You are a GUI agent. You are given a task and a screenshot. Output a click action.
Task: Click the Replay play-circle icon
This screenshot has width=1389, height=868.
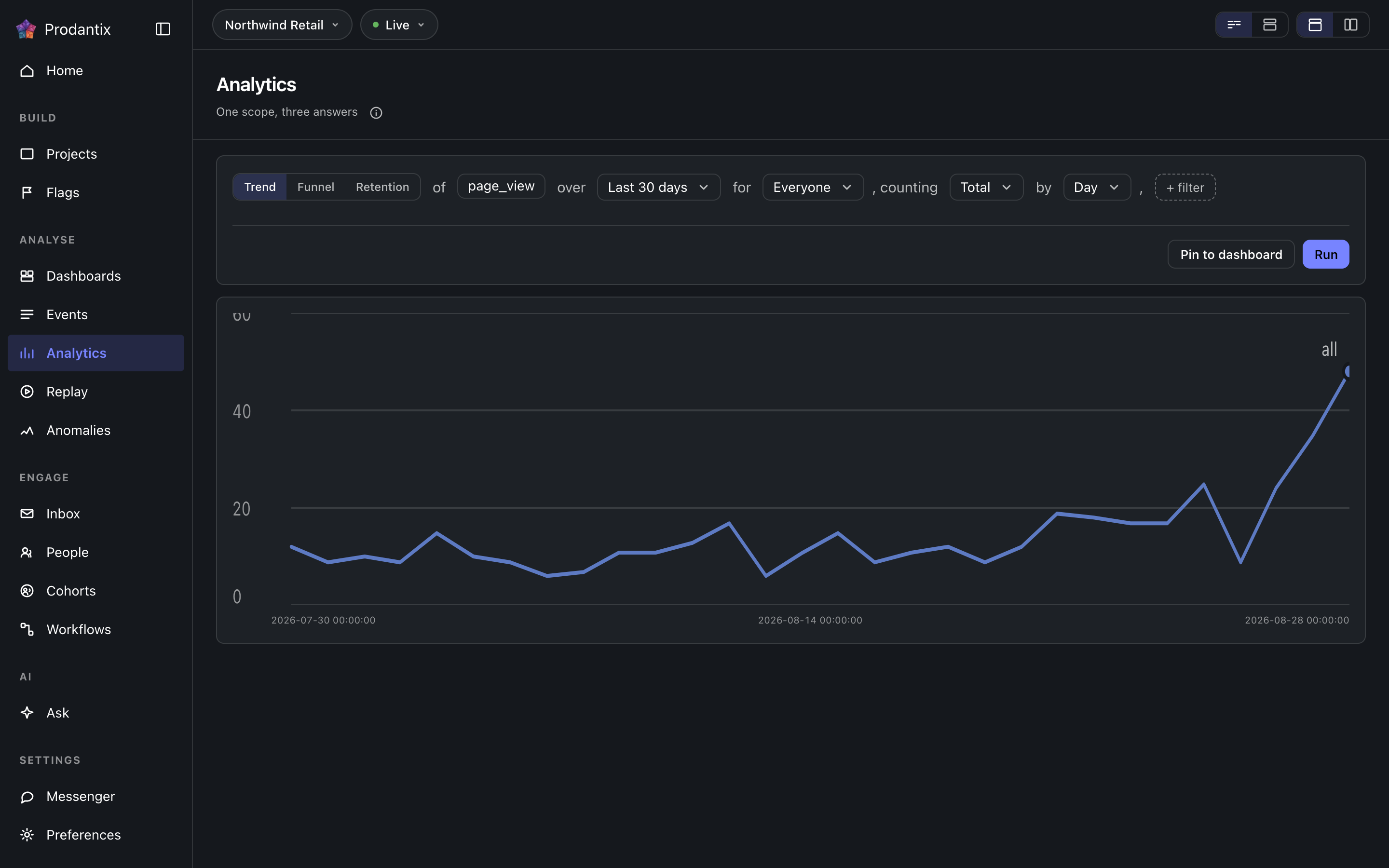click(x=27, y=392)
